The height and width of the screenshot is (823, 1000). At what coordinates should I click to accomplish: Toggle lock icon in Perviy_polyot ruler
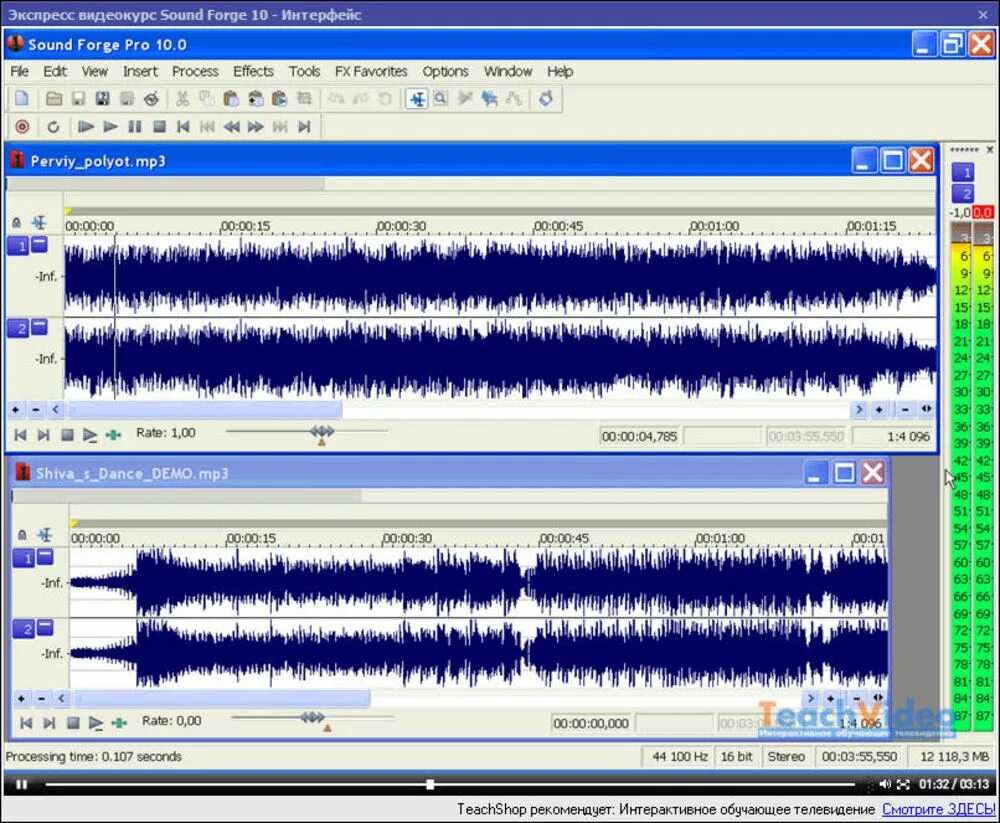17,223
